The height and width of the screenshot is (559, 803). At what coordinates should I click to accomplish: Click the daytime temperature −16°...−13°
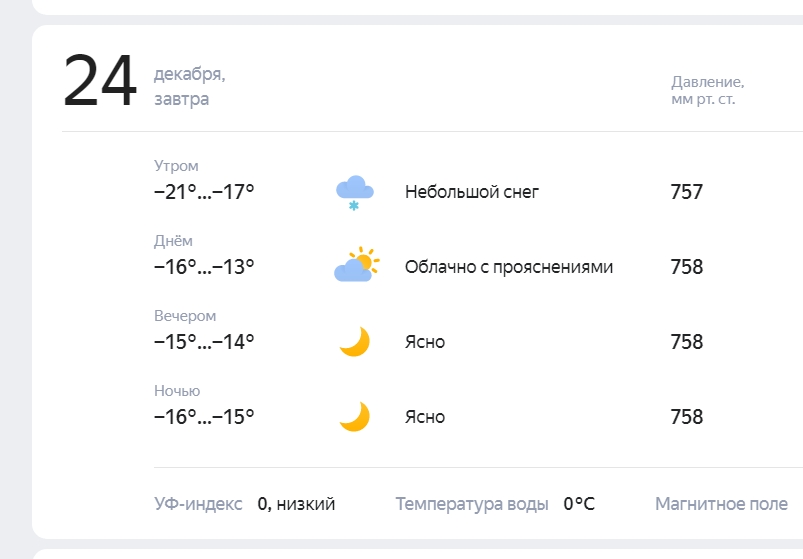(x=204, y=267)
